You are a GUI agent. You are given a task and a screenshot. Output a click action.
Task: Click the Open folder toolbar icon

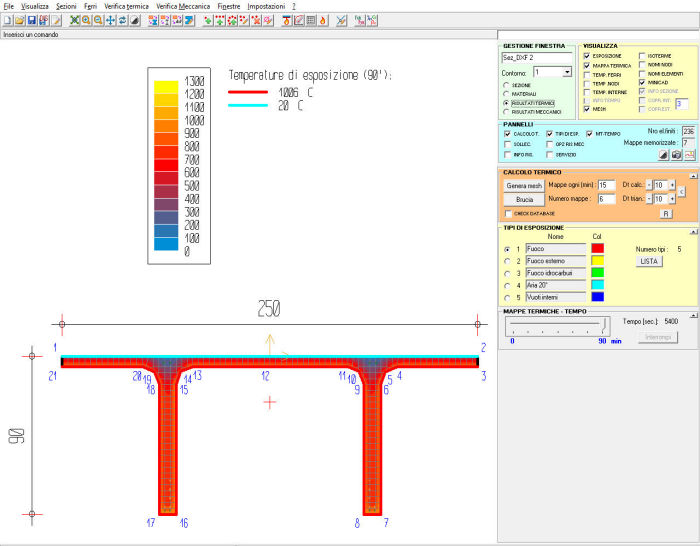click(19, 20)
